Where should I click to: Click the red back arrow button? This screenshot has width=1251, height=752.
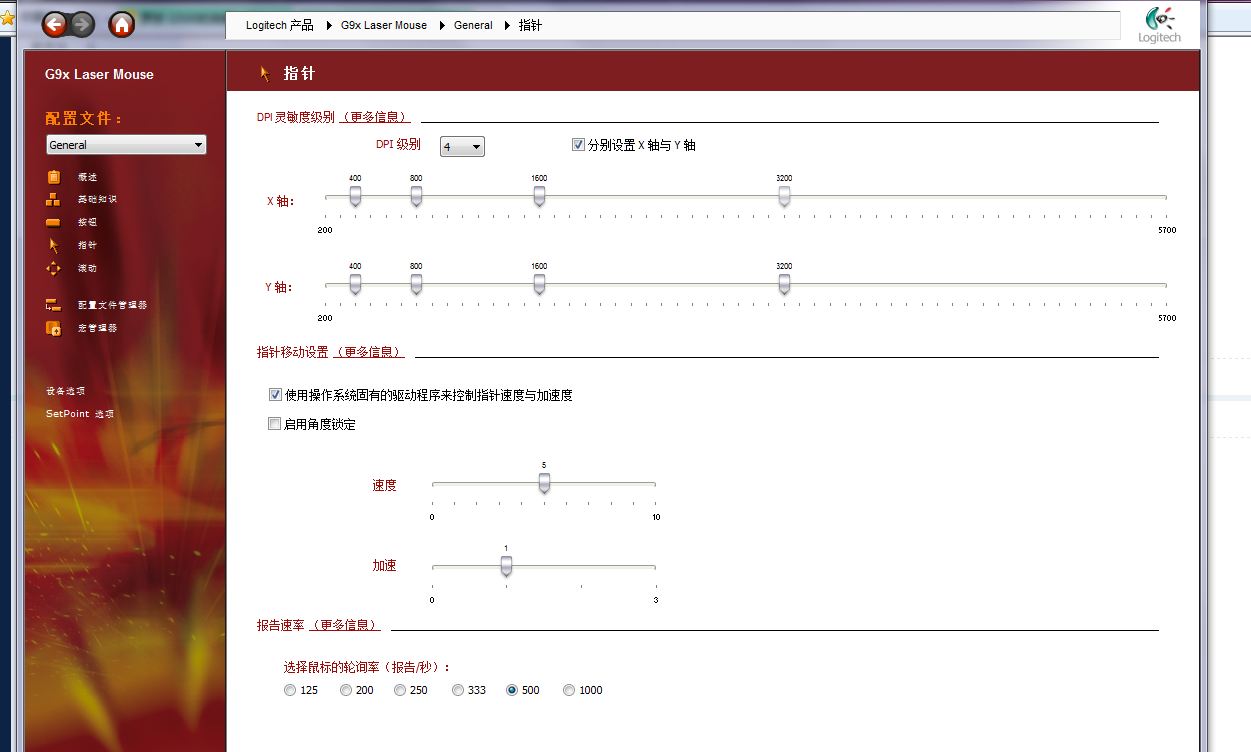54,25
